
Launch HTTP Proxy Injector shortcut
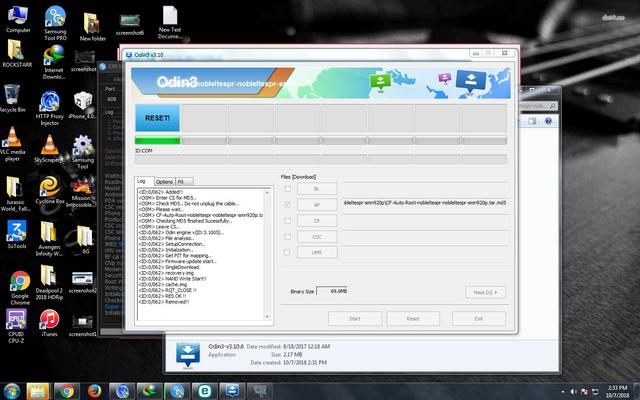[49, 108]
